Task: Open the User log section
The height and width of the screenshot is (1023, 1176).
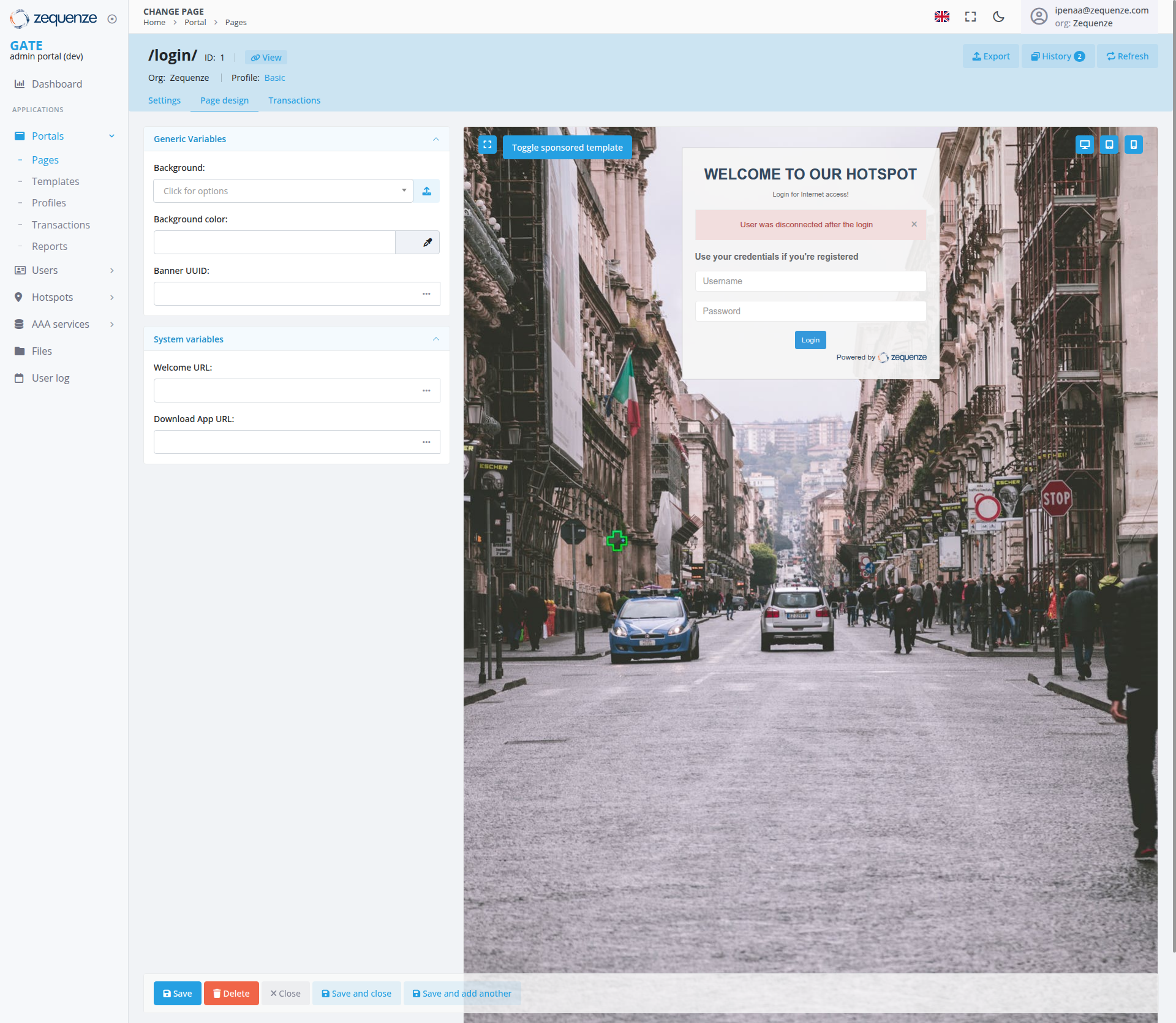Action: 50,378
